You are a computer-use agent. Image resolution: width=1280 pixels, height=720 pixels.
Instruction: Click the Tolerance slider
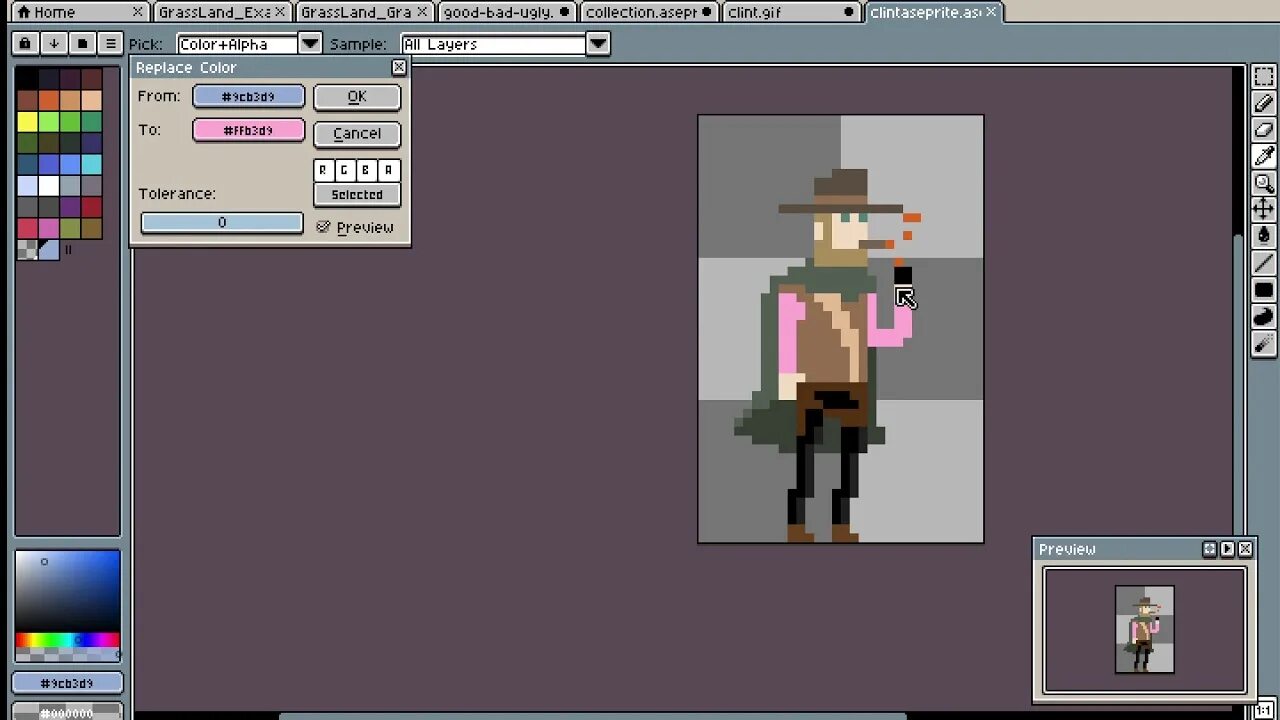222,222
